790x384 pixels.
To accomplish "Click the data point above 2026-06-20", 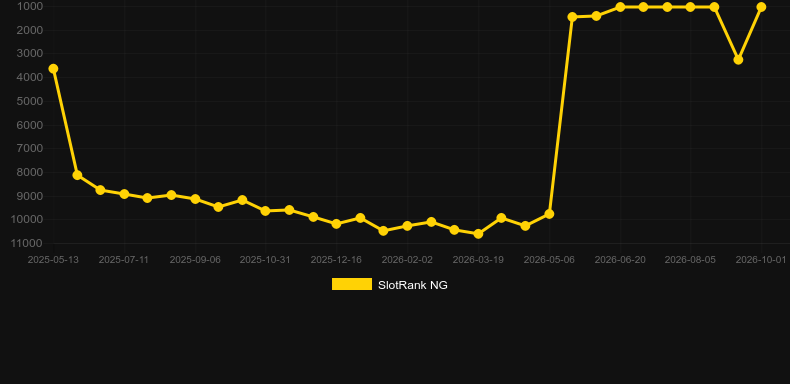I will click(x=620, y=7).
